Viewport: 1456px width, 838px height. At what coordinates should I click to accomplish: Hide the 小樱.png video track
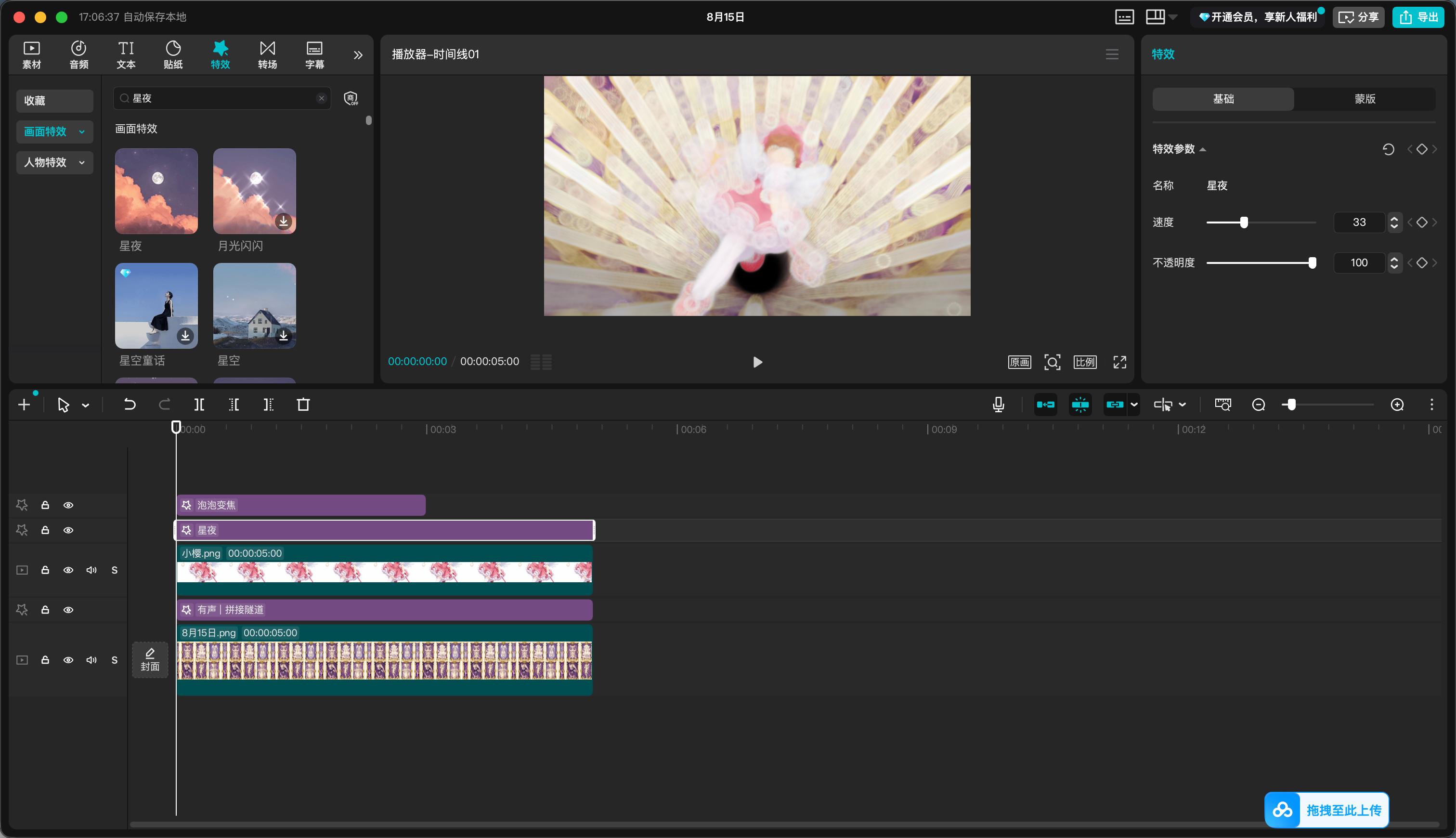(68, 570)
